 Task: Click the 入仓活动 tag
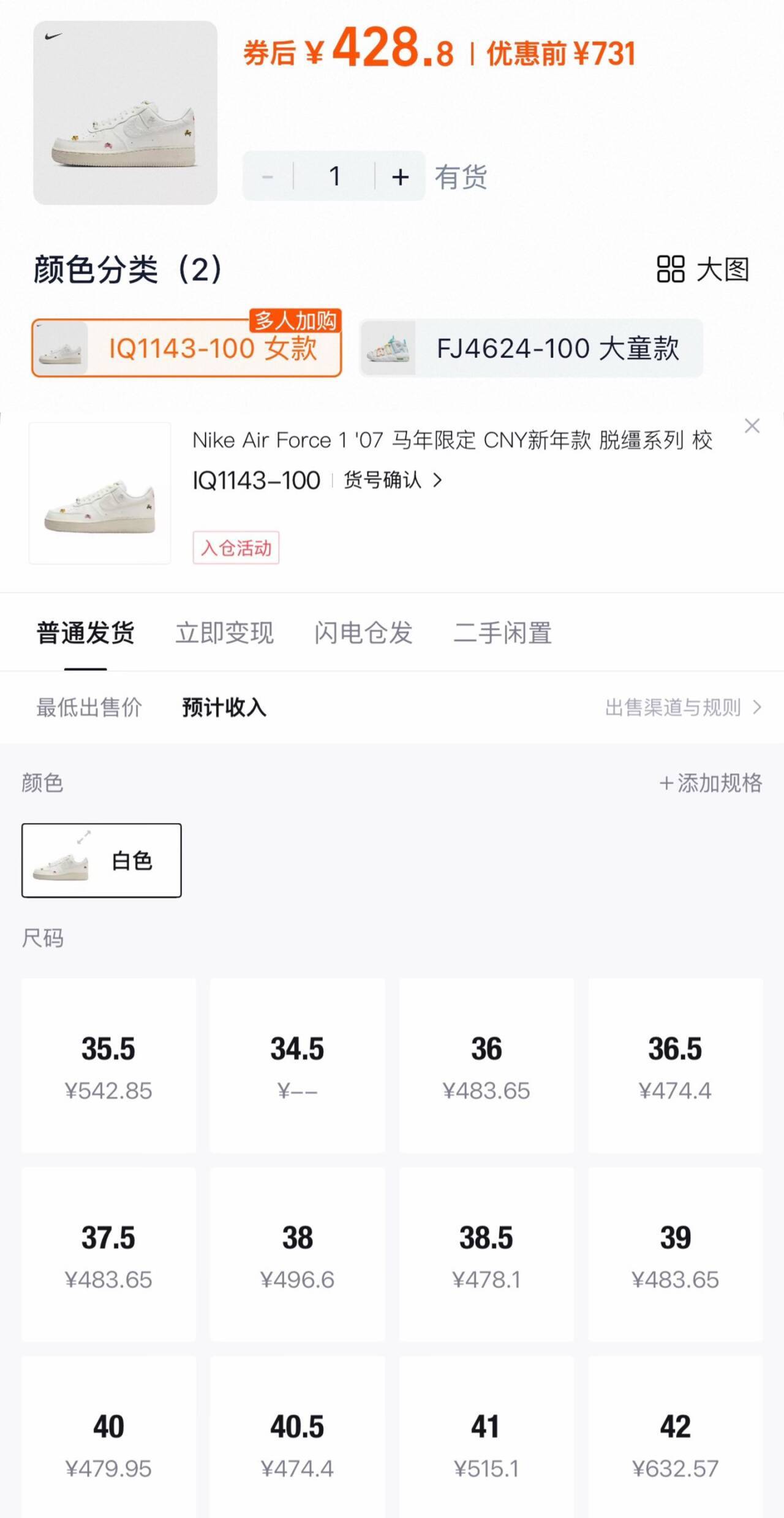[x=236, y=547]
